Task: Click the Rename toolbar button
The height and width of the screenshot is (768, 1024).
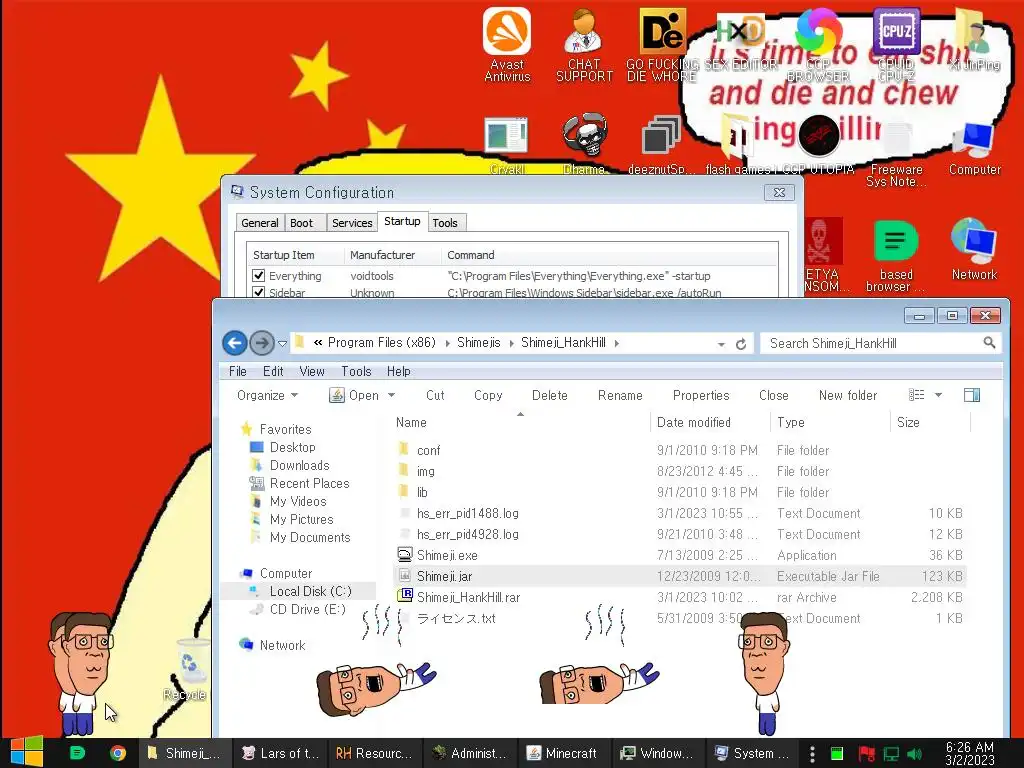Action: (x=620, y=395)
